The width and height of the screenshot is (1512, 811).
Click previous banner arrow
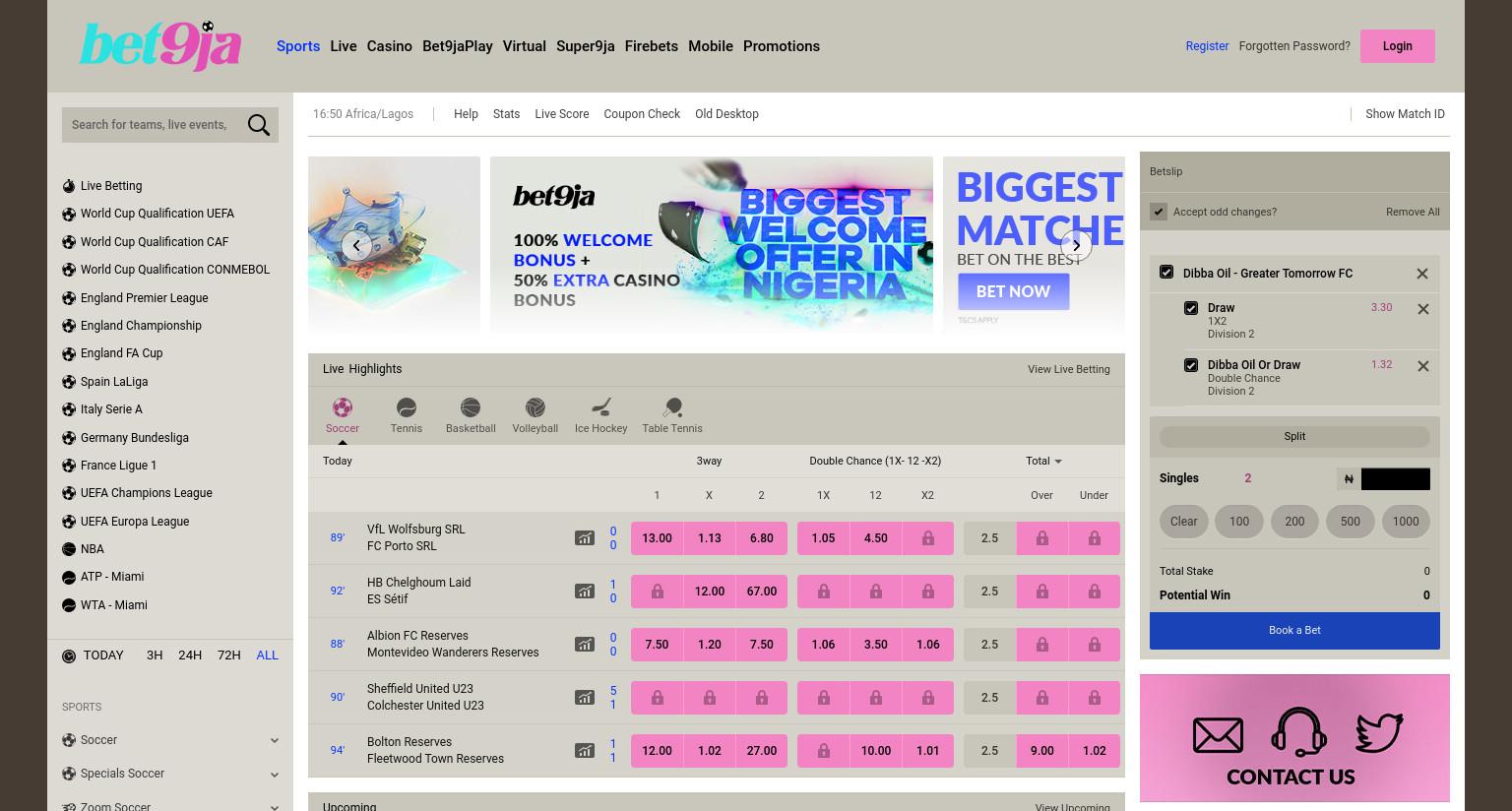point(356,246)
